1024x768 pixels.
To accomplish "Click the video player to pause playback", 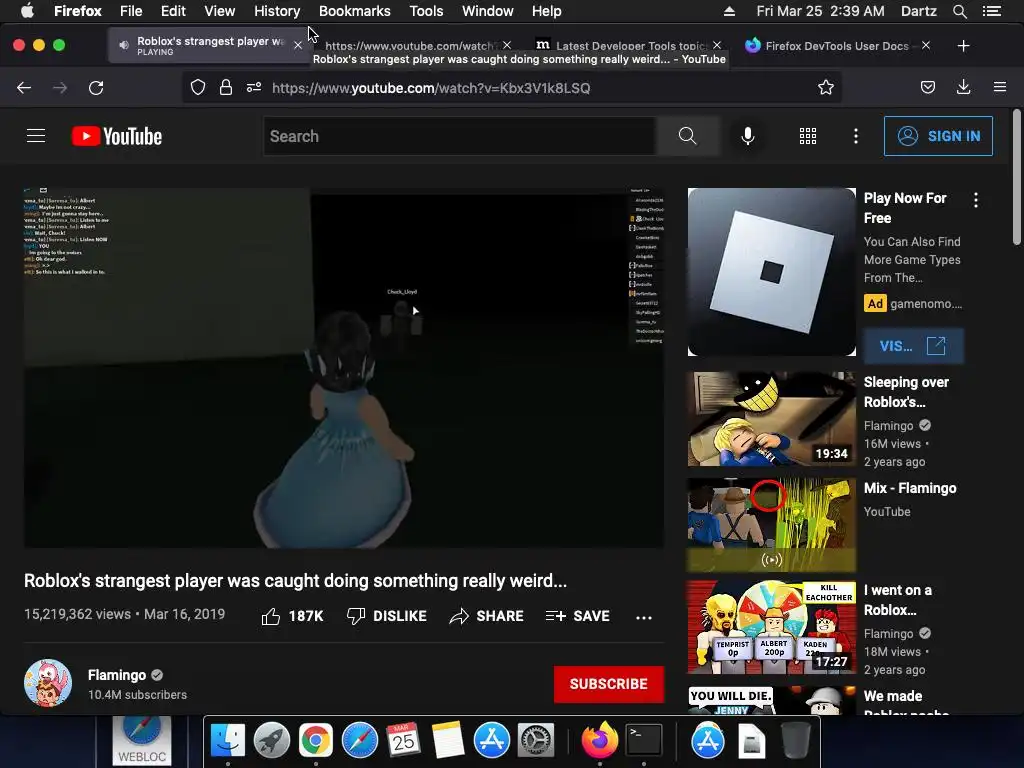I will tap(344, 368).
